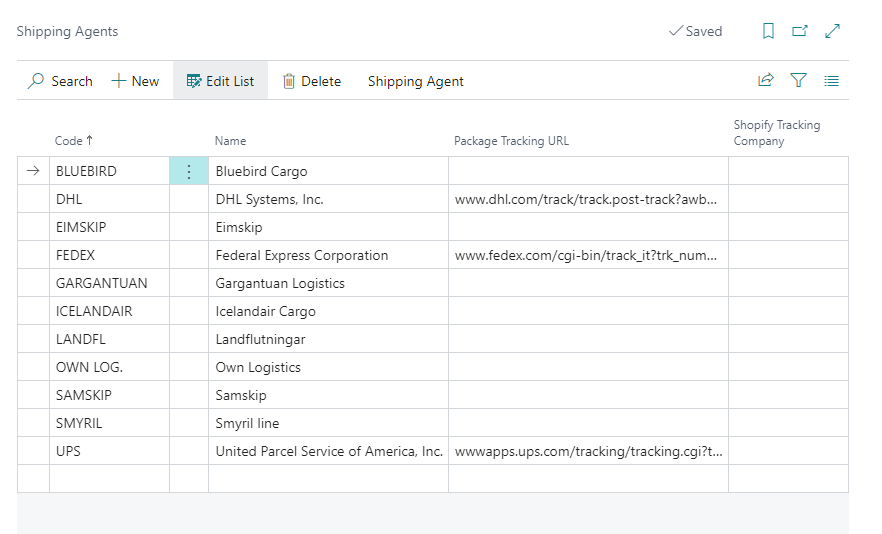The width and height of the screenshot is (882, 534).
Task: Delete the selected shipping agent
Action: tap(311, 81)
